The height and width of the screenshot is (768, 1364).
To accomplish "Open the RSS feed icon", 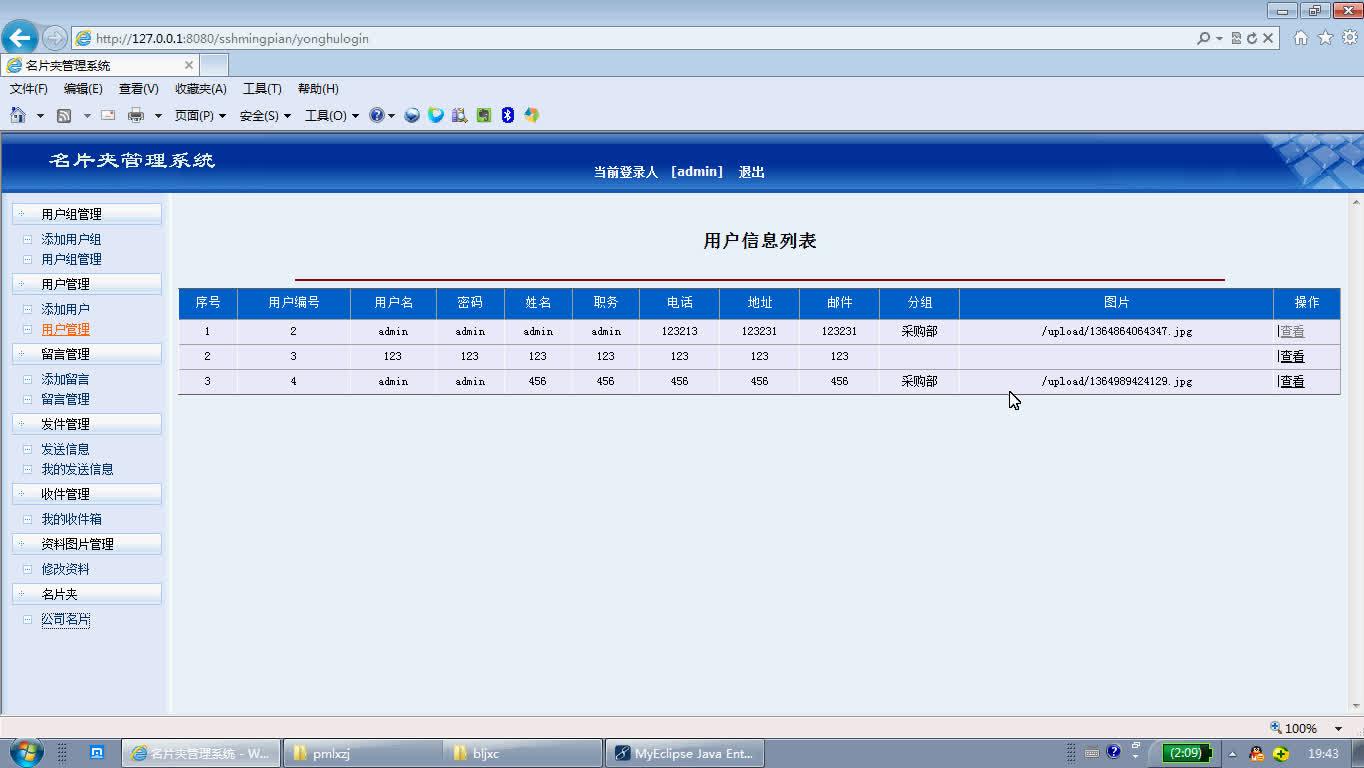I will [x=62, y=115].
